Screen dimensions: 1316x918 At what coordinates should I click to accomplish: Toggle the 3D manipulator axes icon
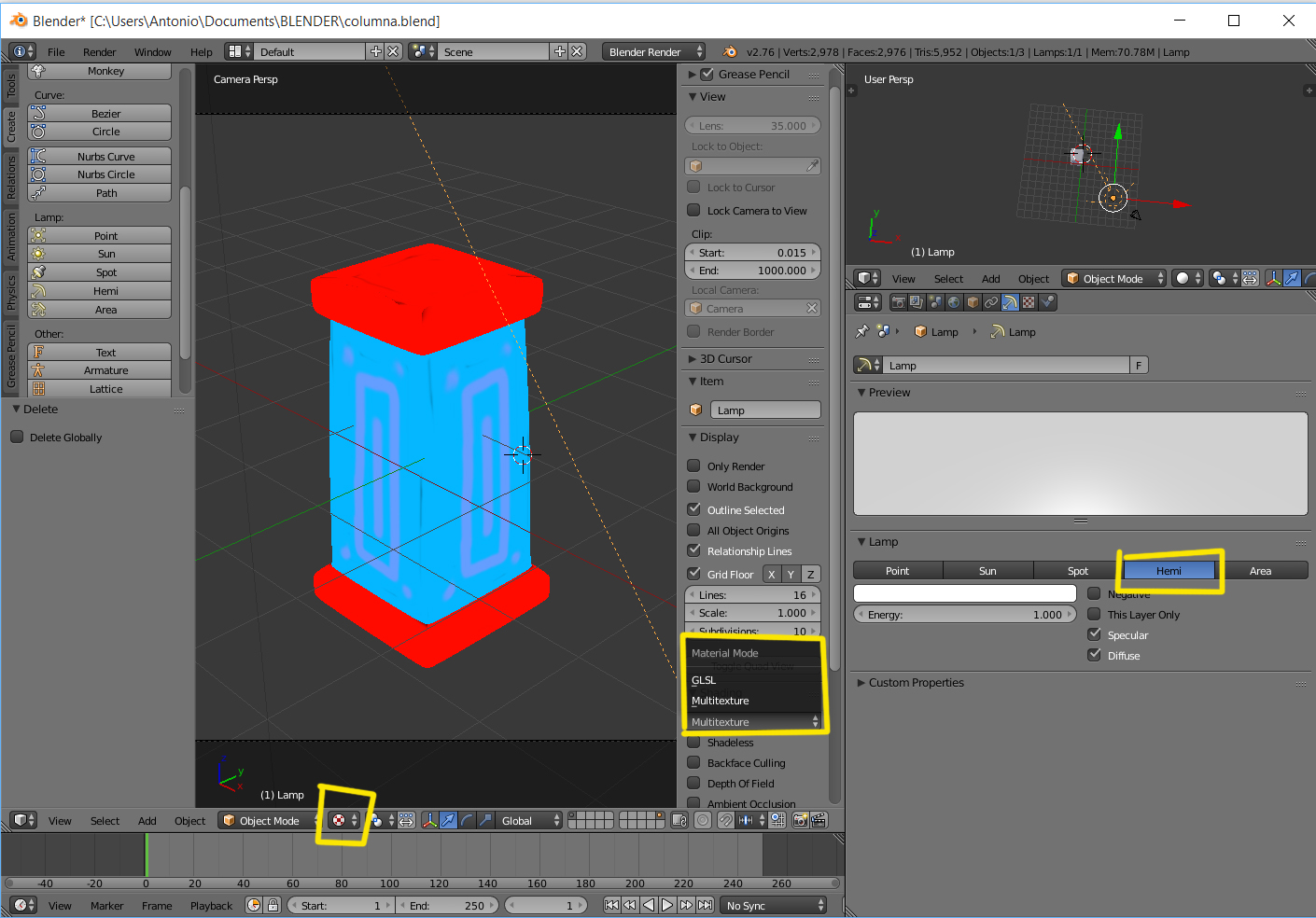429,820
